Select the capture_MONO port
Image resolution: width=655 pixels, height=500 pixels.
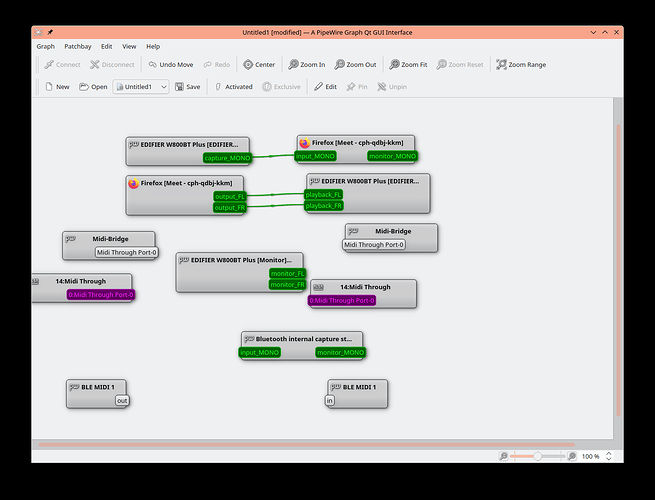(x=227, y=158)
